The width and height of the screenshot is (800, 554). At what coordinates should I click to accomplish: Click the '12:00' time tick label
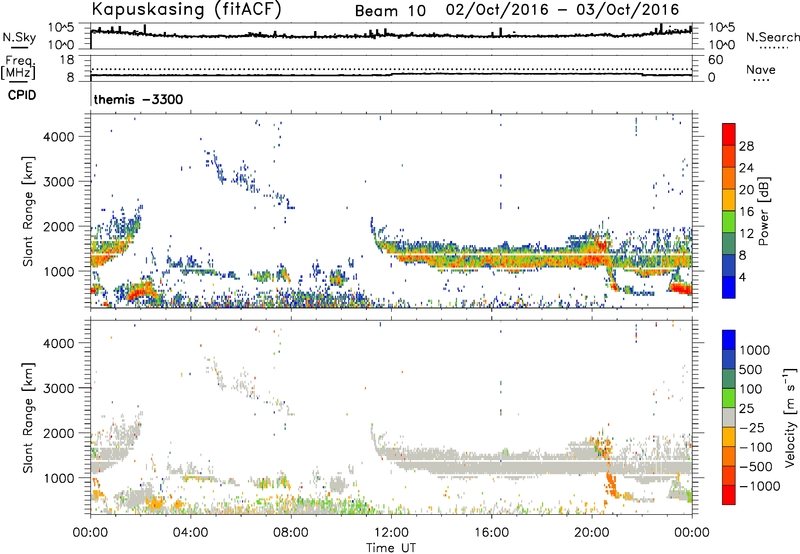(391, 533)
